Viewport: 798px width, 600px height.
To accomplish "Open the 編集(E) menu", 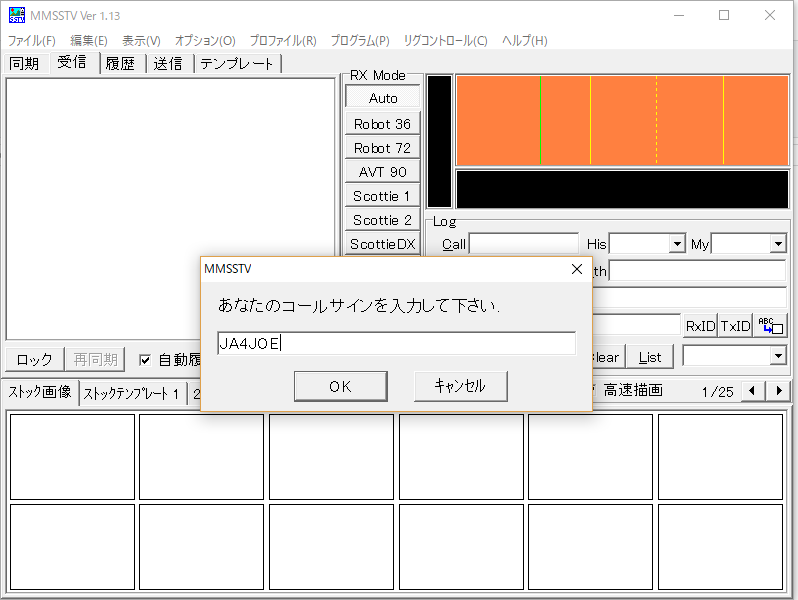I will point(89,41).
